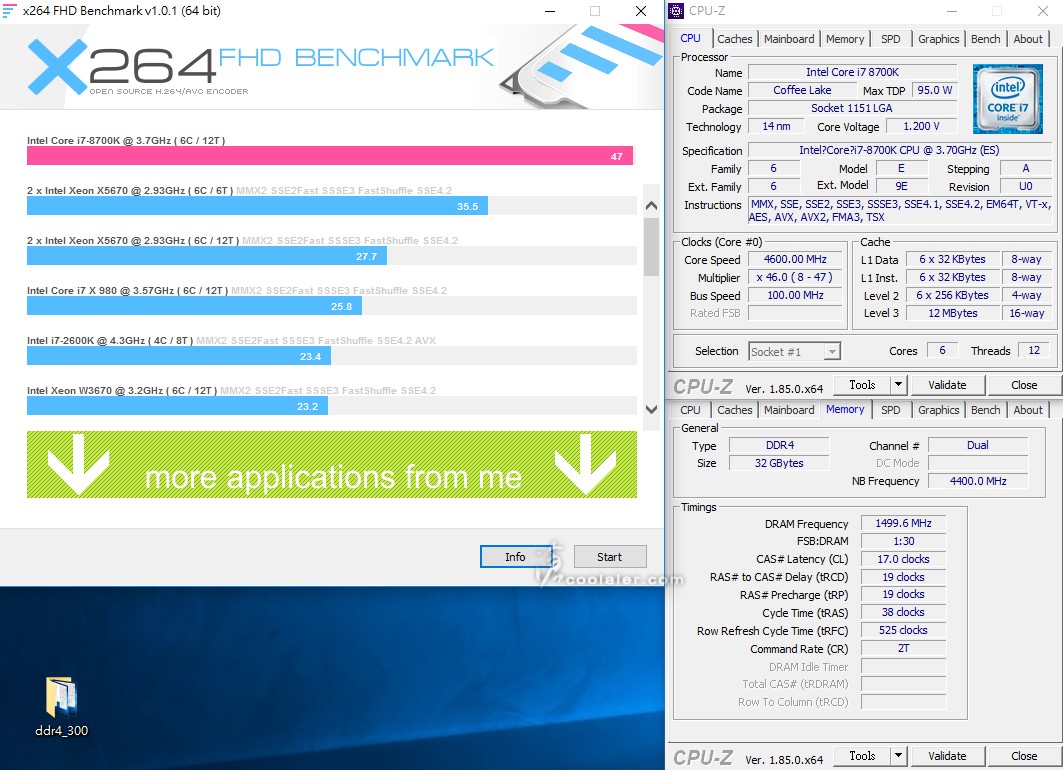1063x770 pixels.
Task: Switch to Bench tab in upper CPU-Z window
Action: click(x=985, y=39)
